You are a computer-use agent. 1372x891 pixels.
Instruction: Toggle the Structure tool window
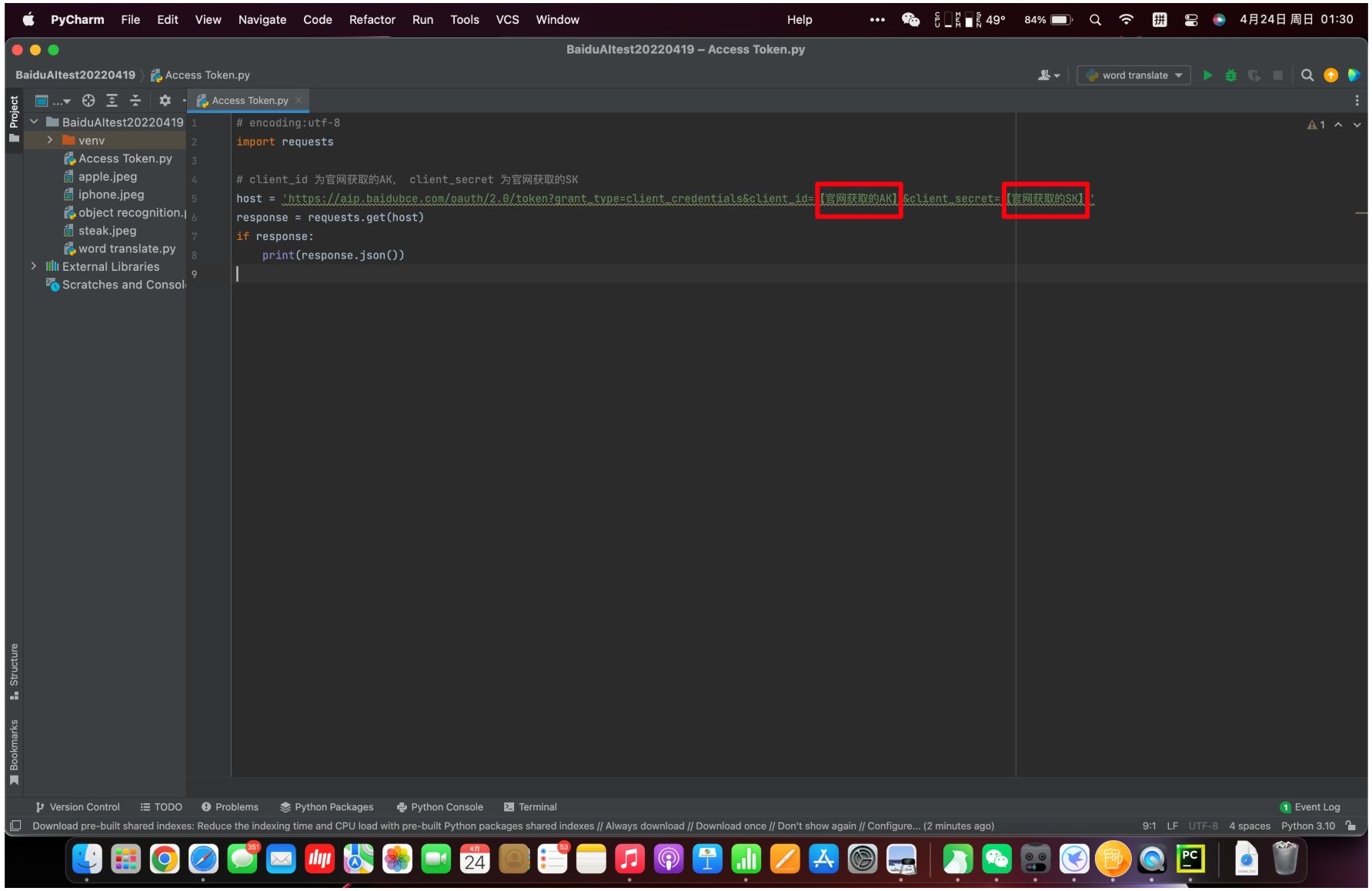(x=14, y=672)
